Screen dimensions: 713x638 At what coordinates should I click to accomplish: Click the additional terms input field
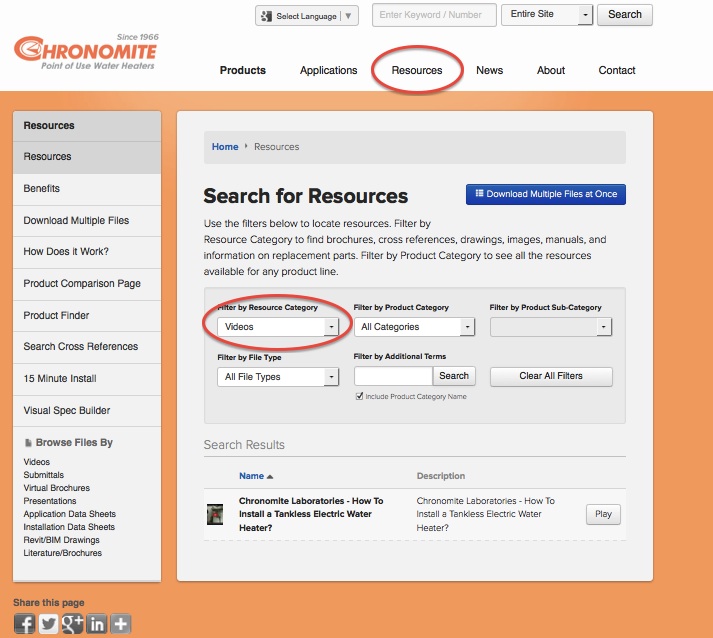point(393,376)
